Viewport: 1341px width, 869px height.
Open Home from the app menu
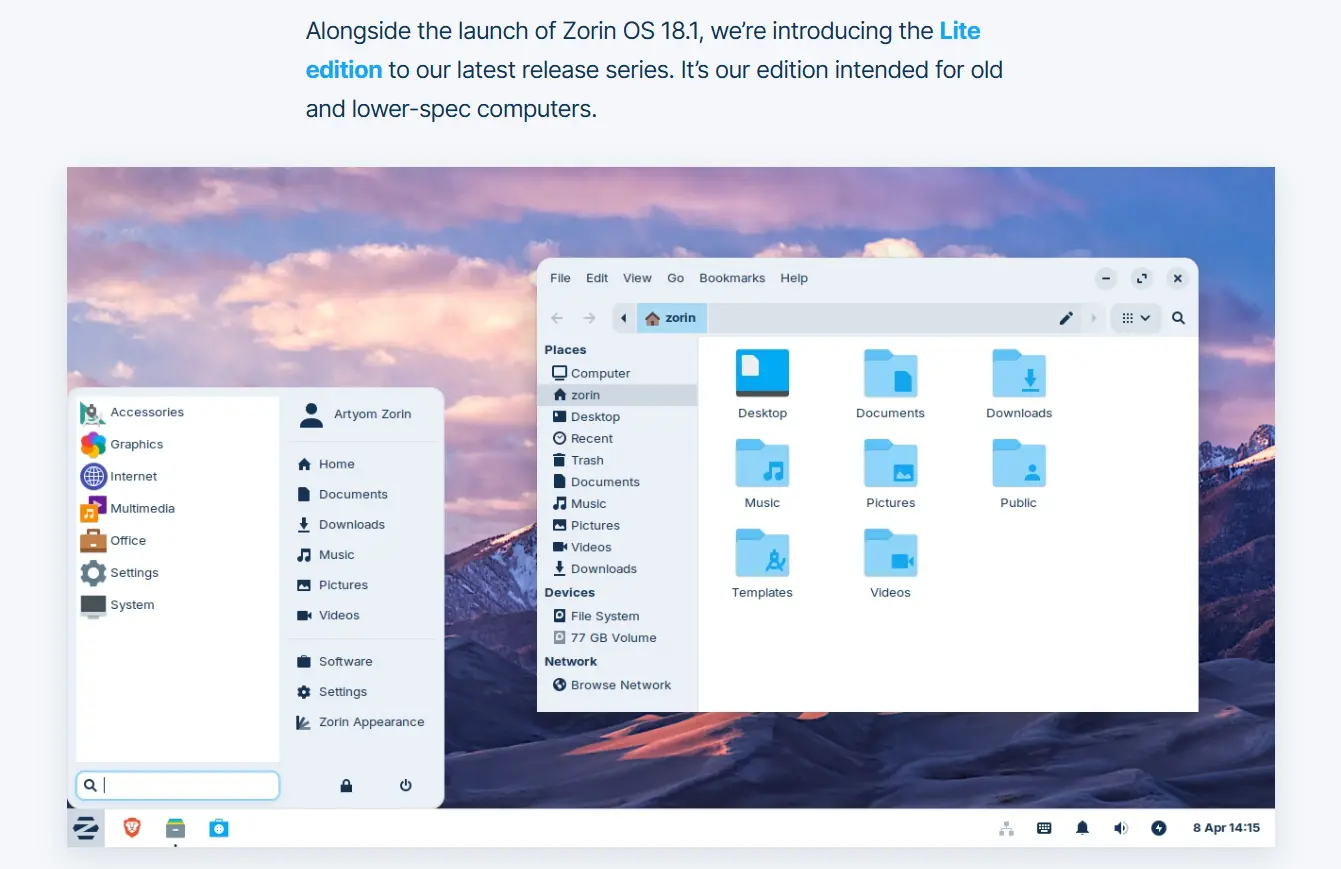[x=325, y=464]
